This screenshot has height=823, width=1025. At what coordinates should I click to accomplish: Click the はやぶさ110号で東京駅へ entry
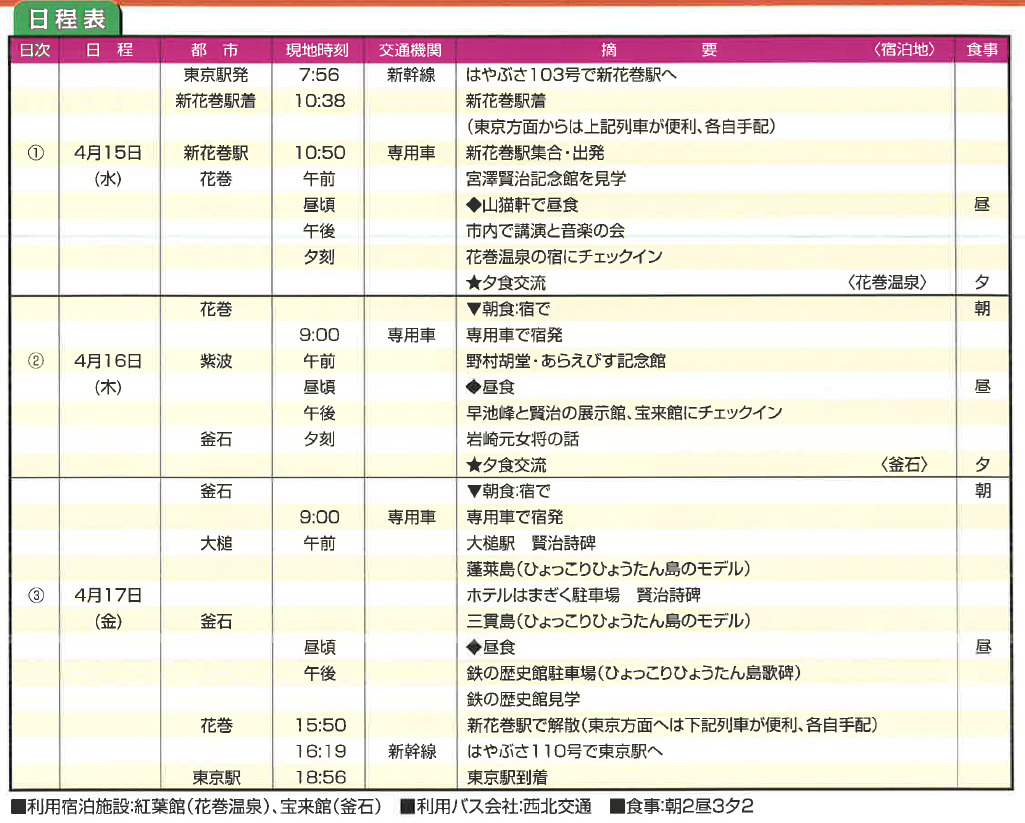(565, 751)
